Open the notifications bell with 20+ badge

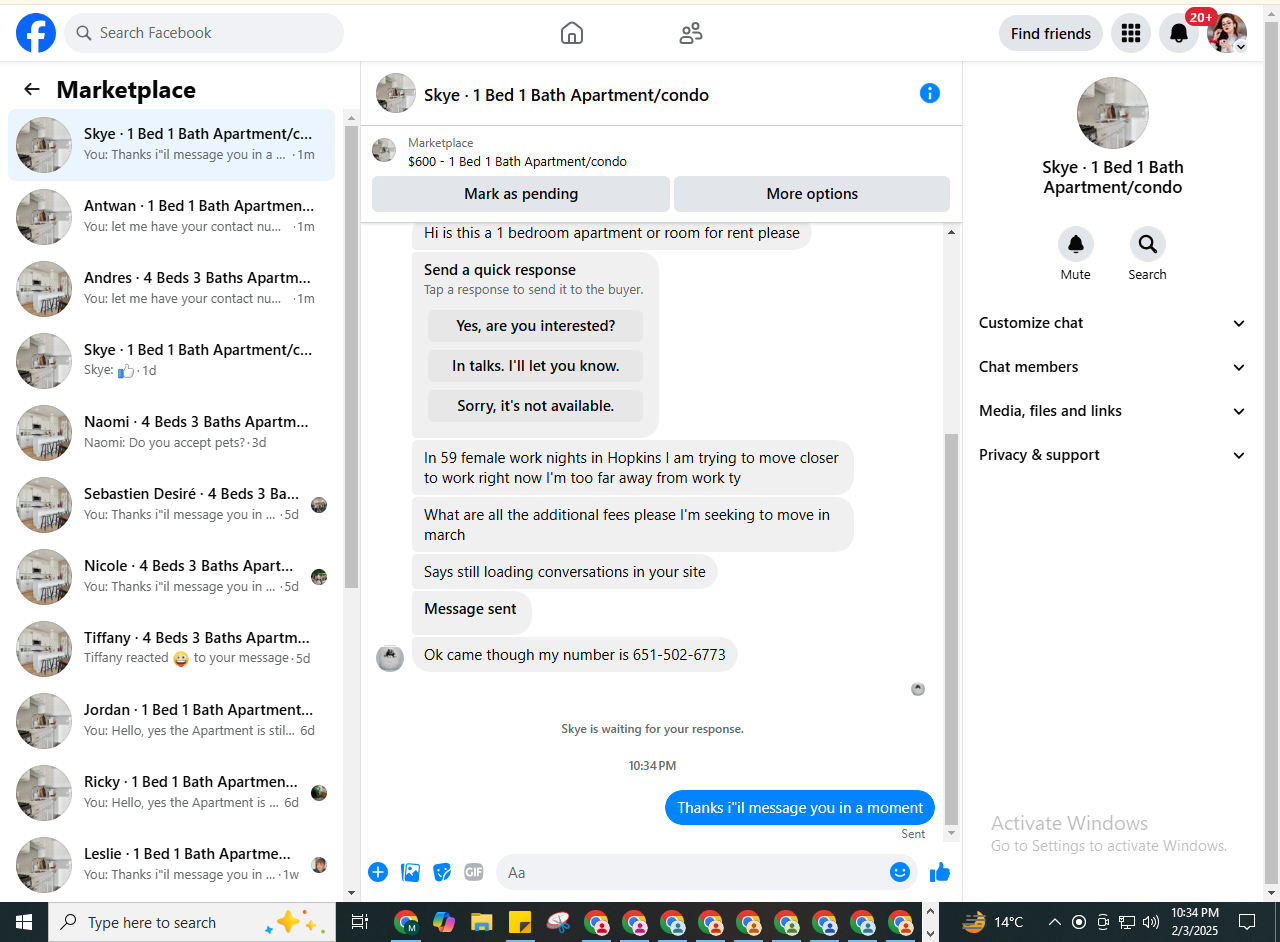tap(1179, 33)
